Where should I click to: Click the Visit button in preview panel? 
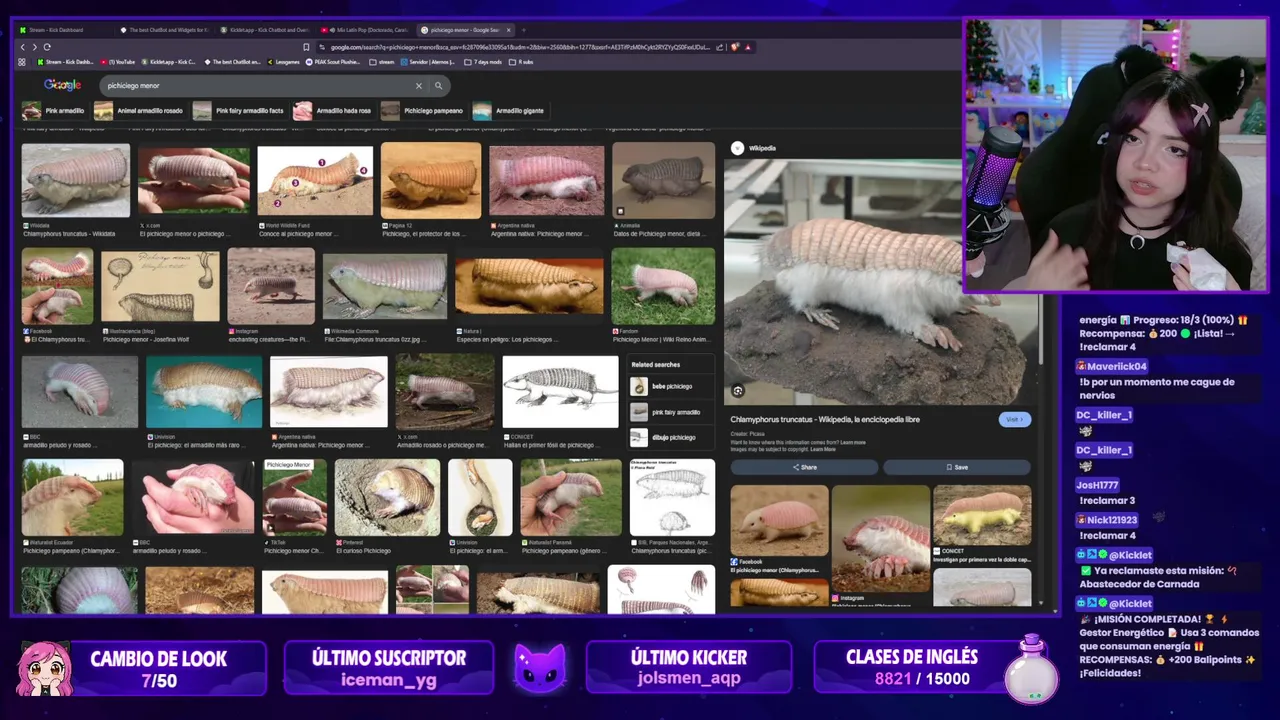pos(1014,420)
